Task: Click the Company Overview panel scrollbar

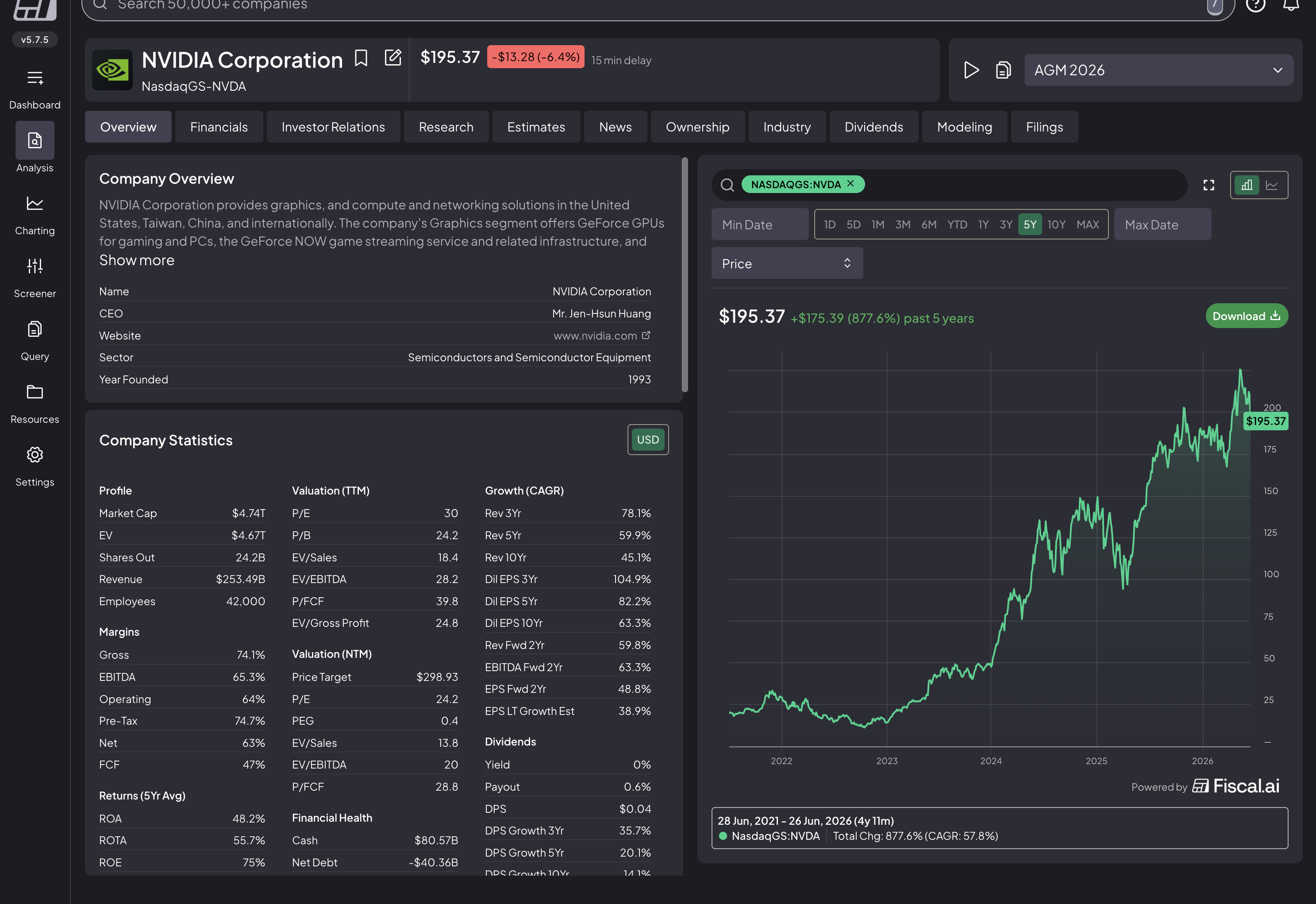Action: (x=685, y=275)
